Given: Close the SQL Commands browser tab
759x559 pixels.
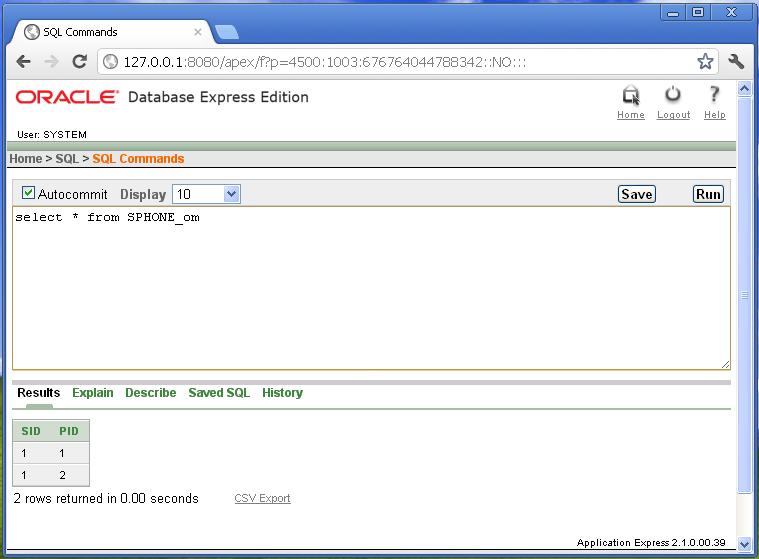Looking at the screenshot, I should pyautogui.click(x=197, y=32).
